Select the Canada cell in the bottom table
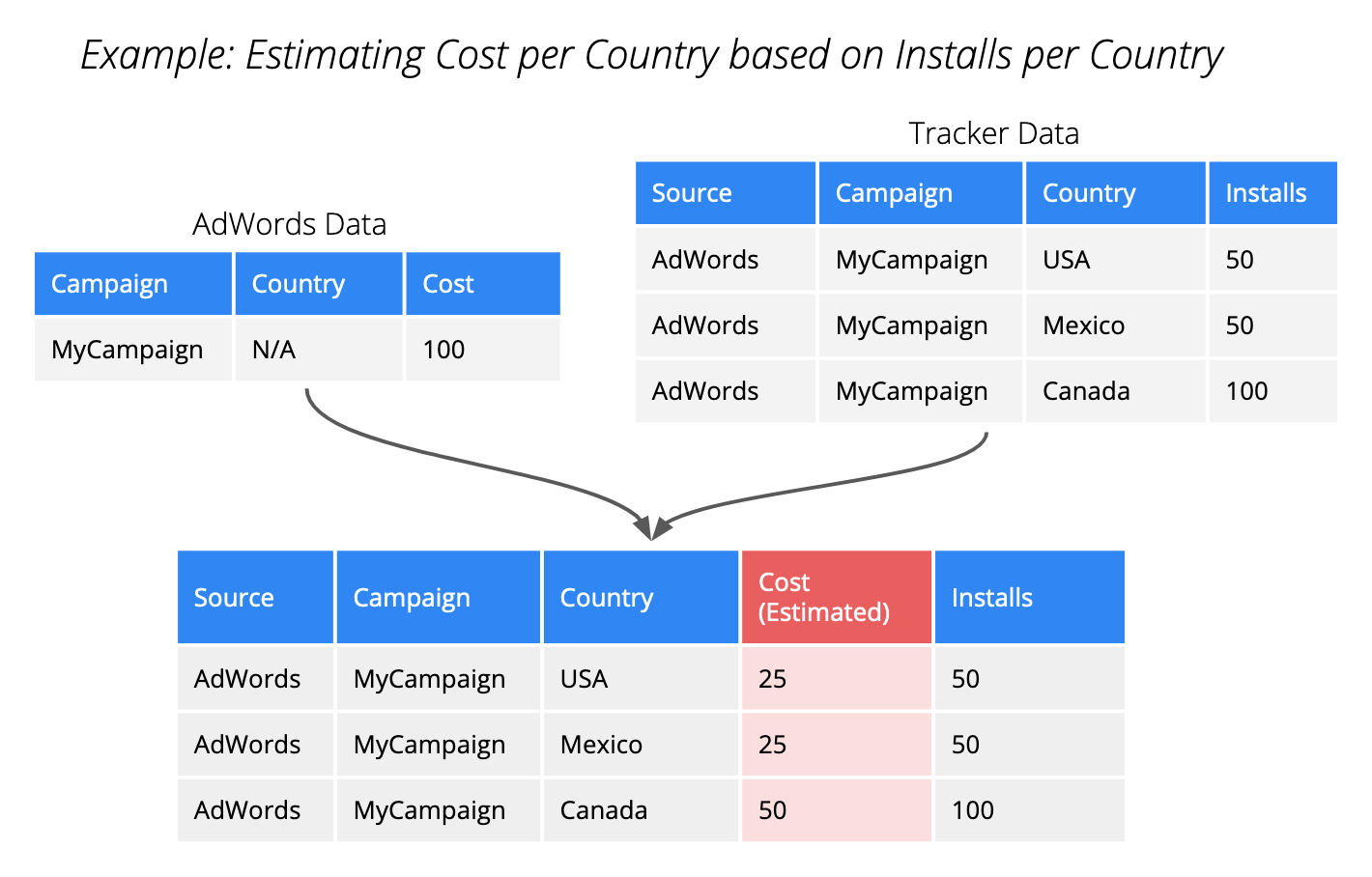The image size is (1372, 877). [x=640, y=810]
